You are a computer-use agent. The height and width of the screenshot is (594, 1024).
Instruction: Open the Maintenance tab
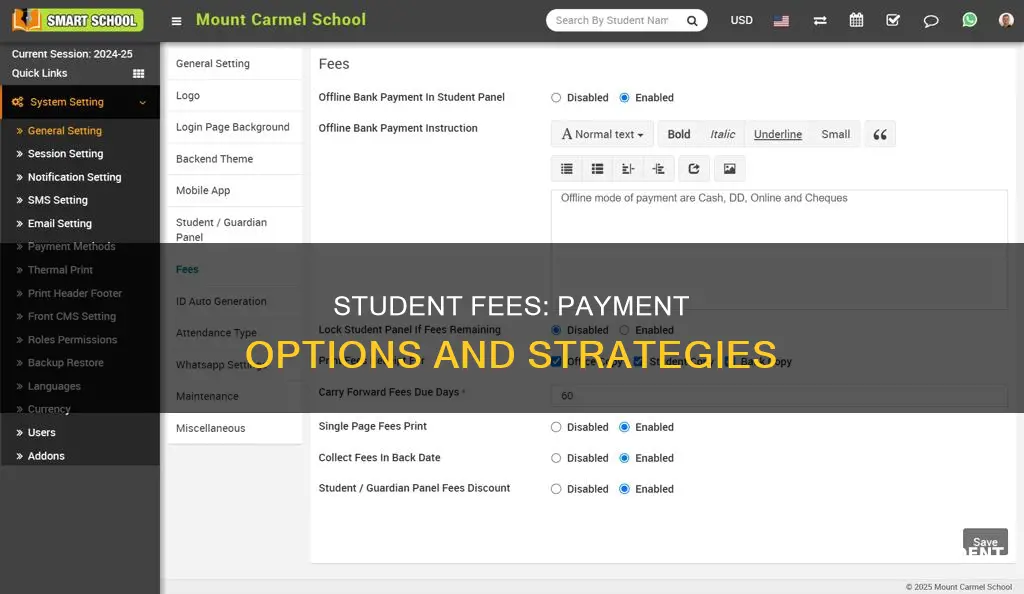pos(234,396)
